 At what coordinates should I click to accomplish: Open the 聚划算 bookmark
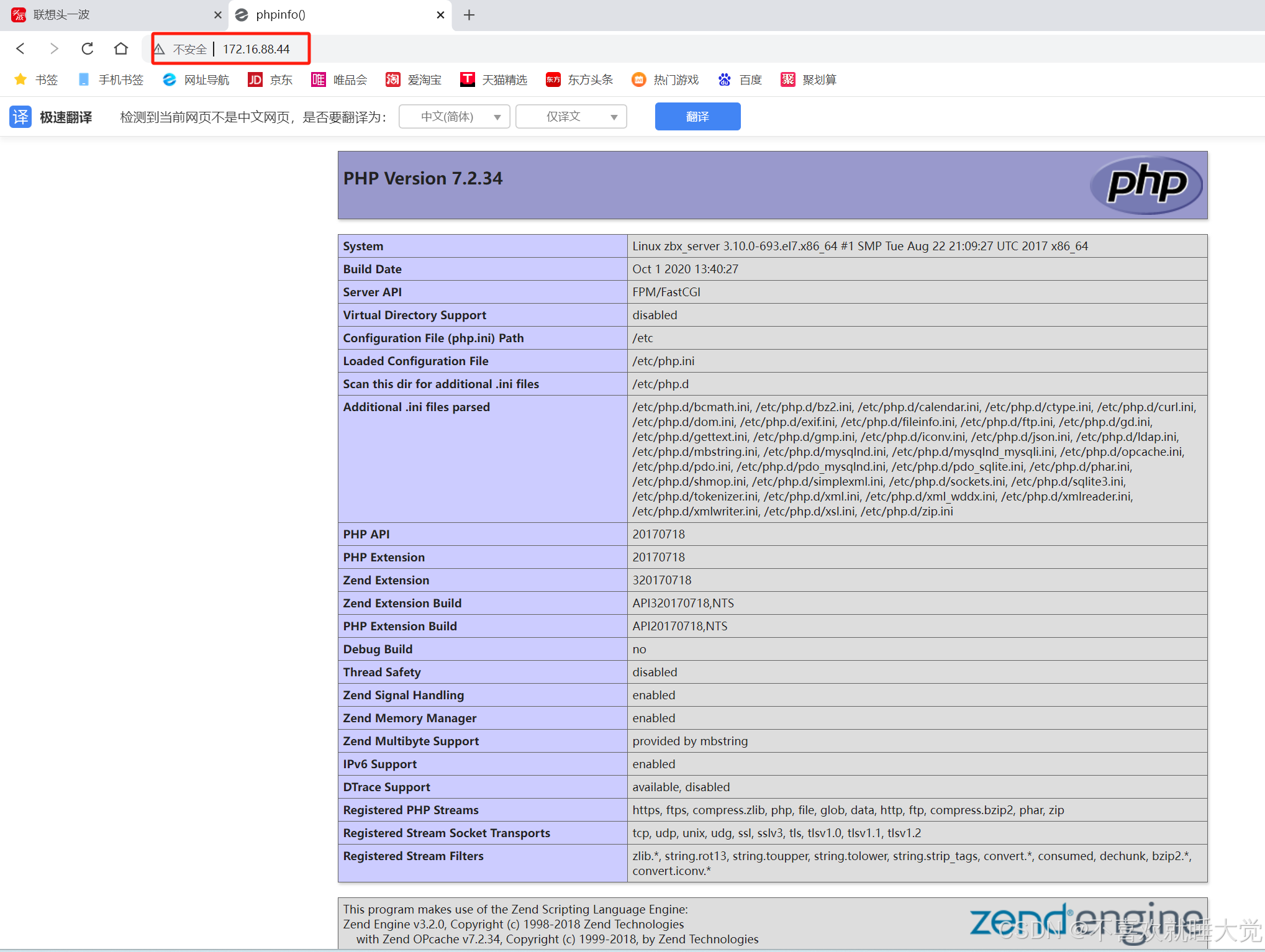coord(809,79)
